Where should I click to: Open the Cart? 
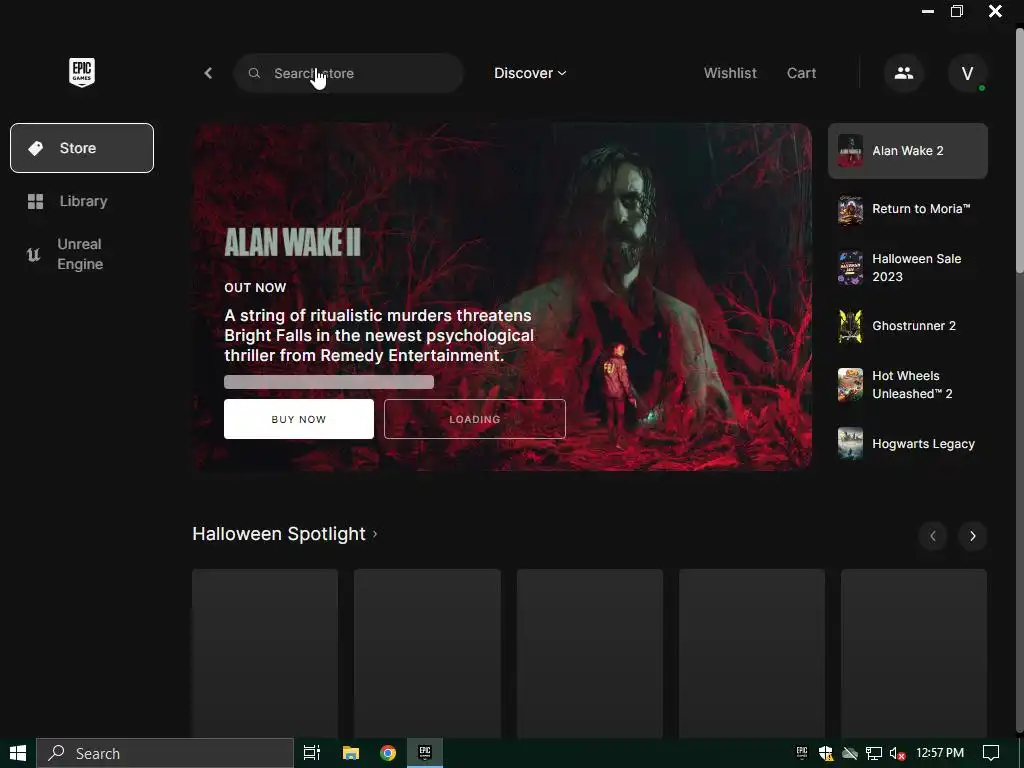pos(801,73)
